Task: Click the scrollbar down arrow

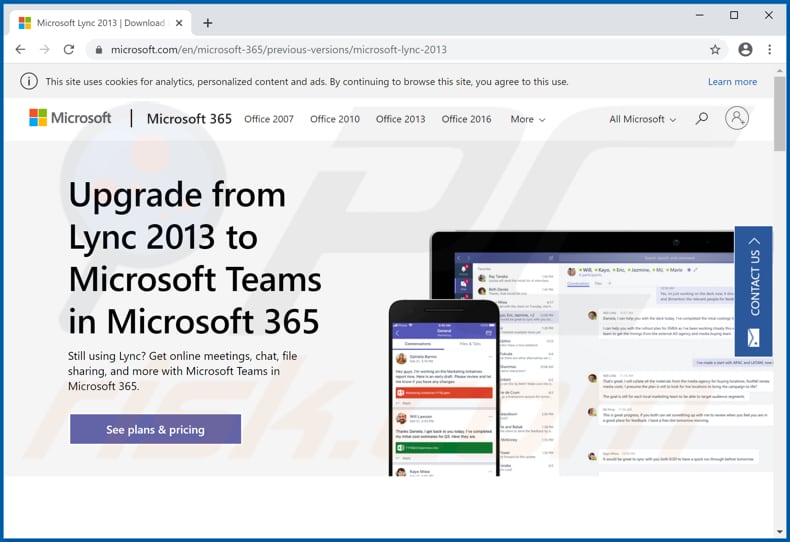Action: point(779,532)
